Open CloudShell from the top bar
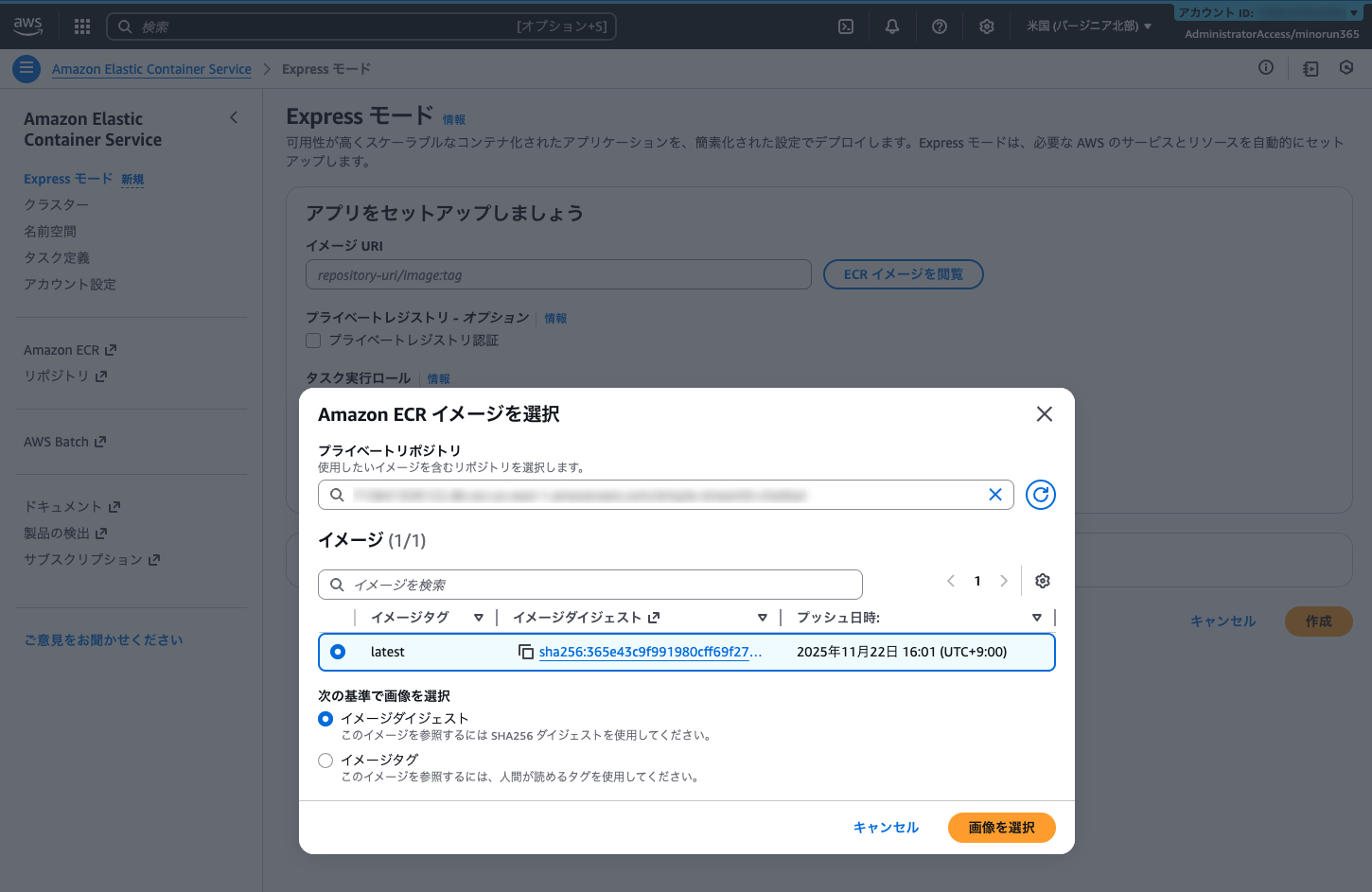The width and height of the screenshot is (1372, 892). pyautogui.click(x=845, y=26)
